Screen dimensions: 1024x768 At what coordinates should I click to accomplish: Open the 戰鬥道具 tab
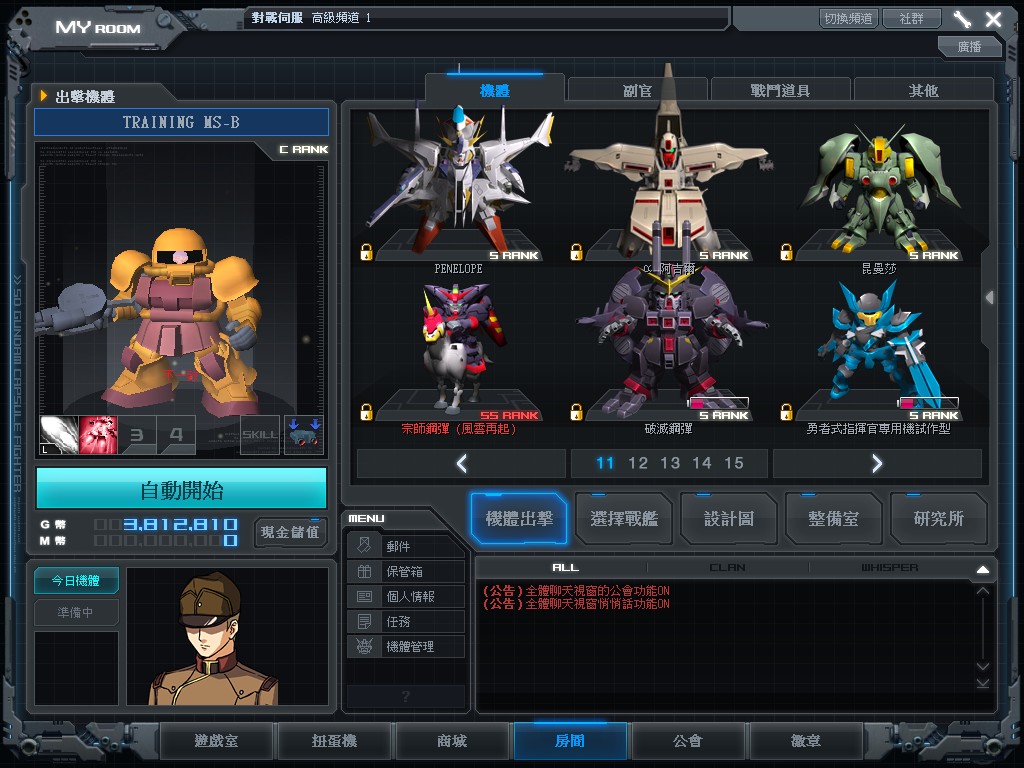tap(780, 91)
